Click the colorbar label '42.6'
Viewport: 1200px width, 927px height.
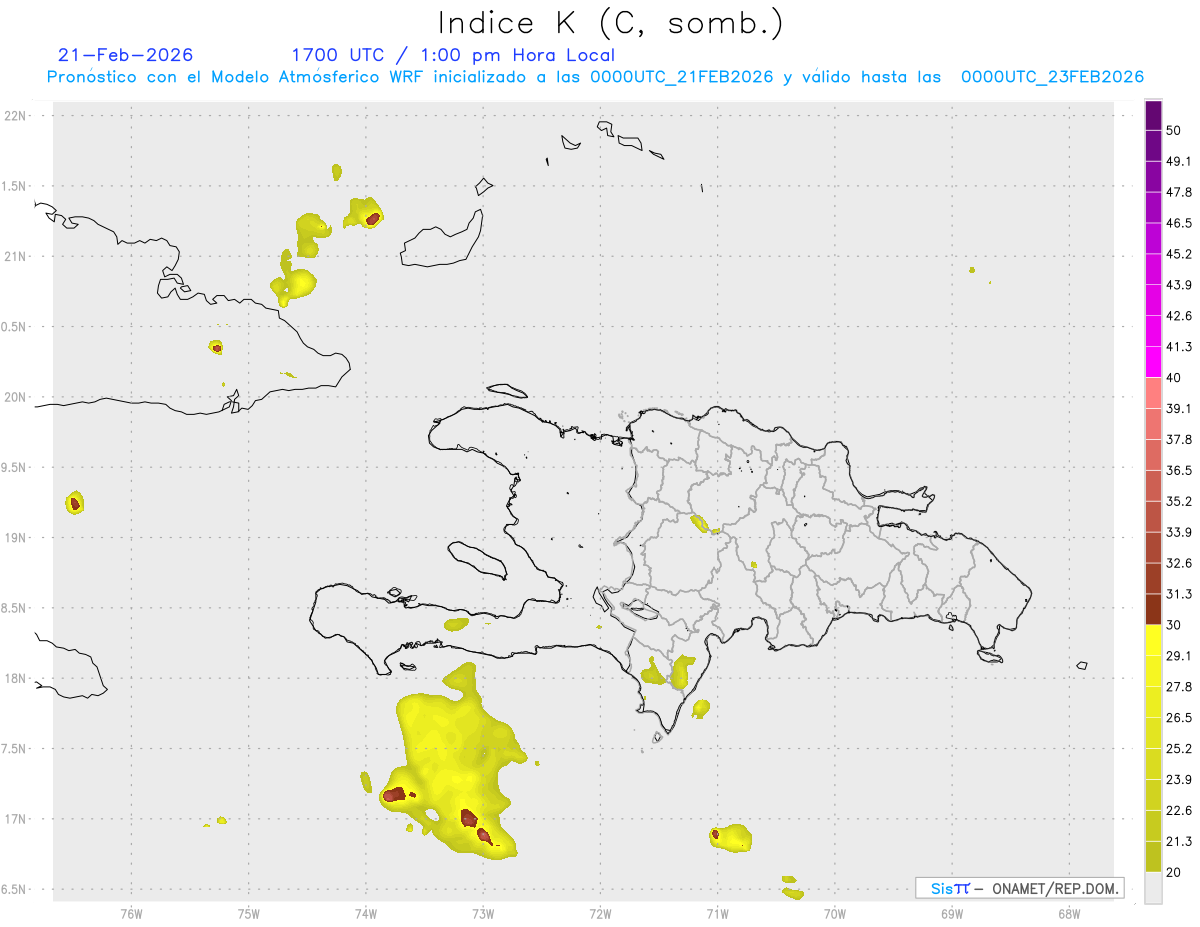pyautogui.click(x=1179, y=316)
